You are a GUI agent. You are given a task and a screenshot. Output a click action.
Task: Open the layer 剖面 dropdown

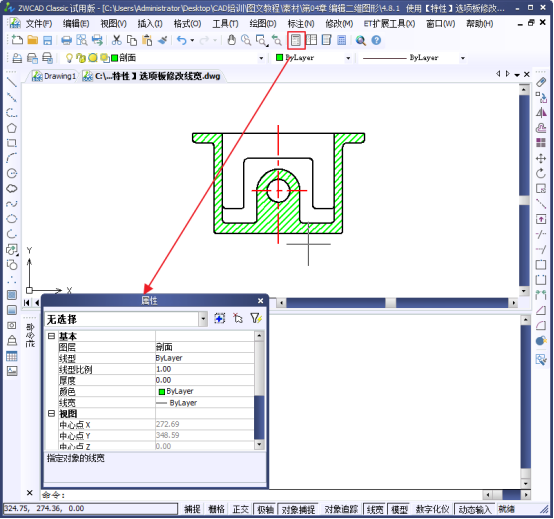pyautogui.click(x=261, y=58)
